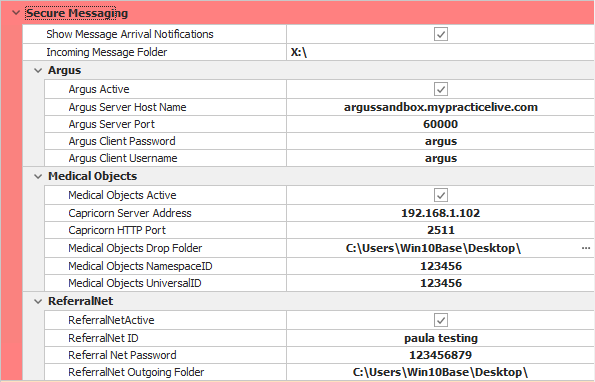Select the Incoming Message Folder label
Image resolution: width=595 pixels, height=382 pixels.
107,52
